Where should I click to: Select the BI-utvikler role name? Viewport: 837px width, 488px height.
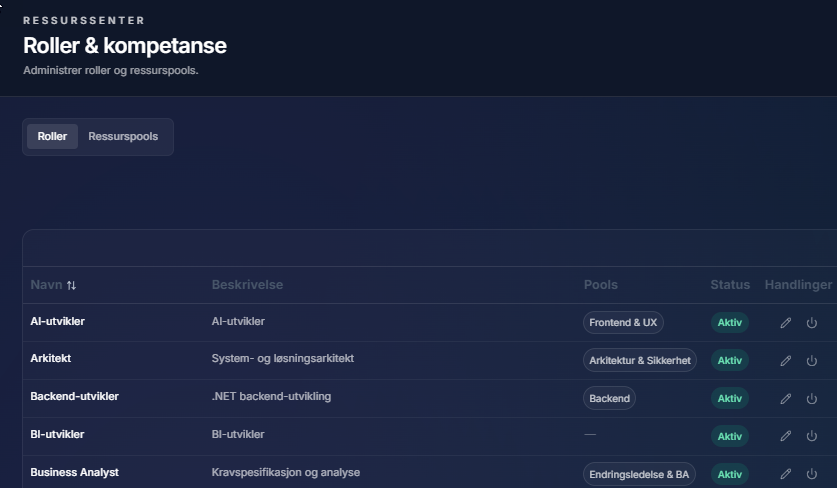pos(57,434)
